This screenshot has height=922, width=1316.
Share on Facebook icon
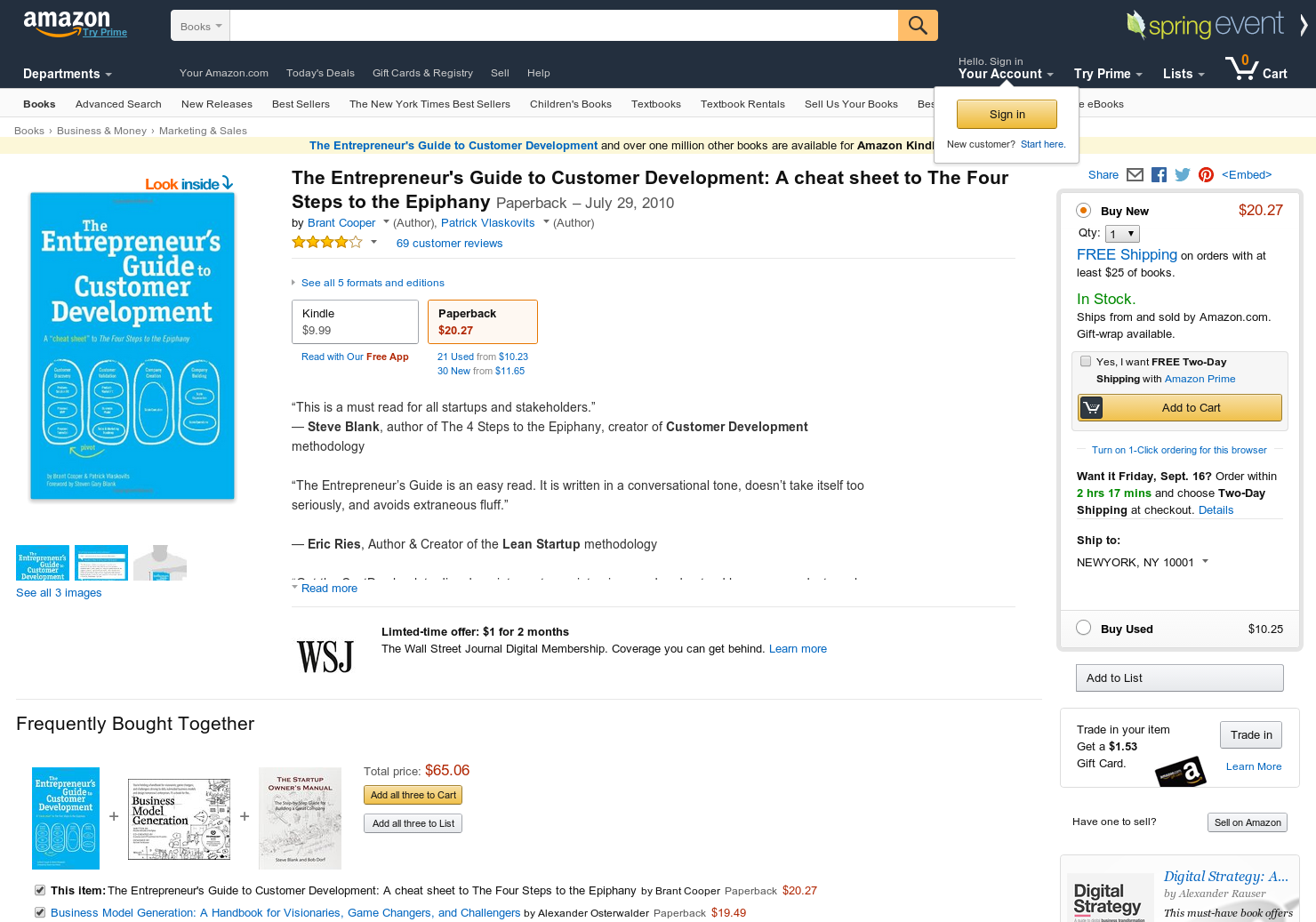(1159, 175)
